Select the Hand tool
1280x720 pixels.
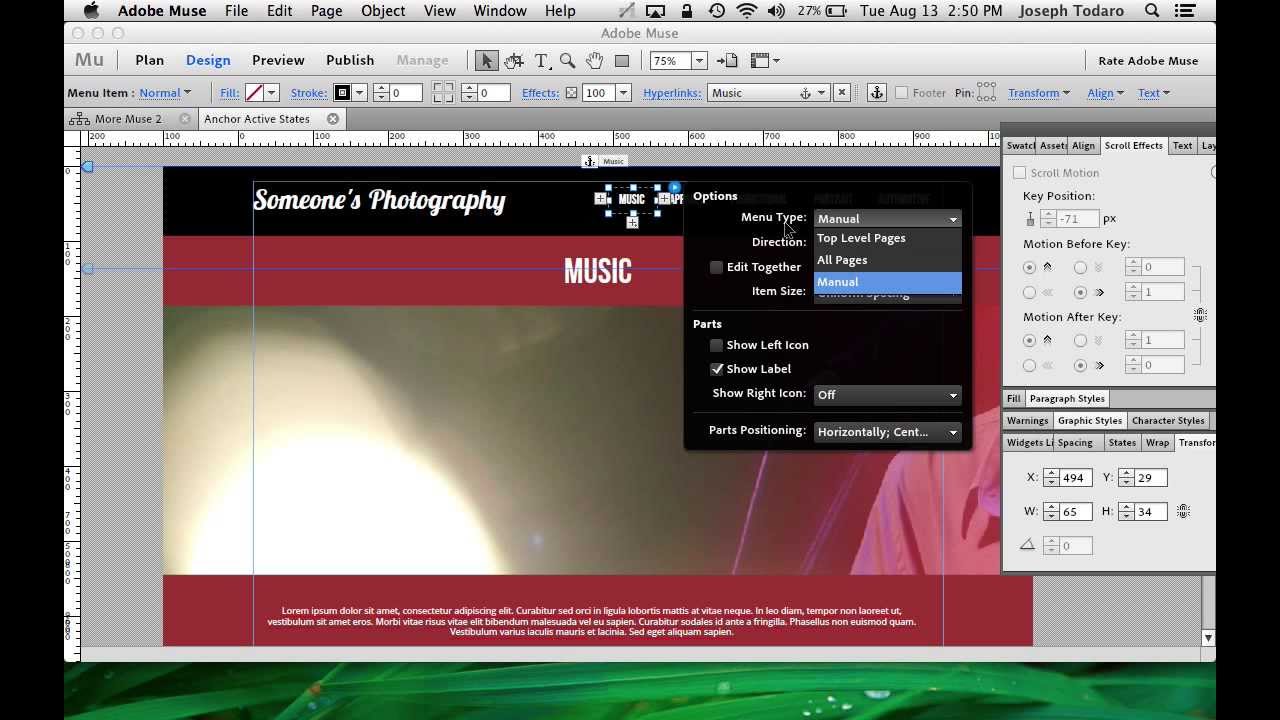[594, 61]
